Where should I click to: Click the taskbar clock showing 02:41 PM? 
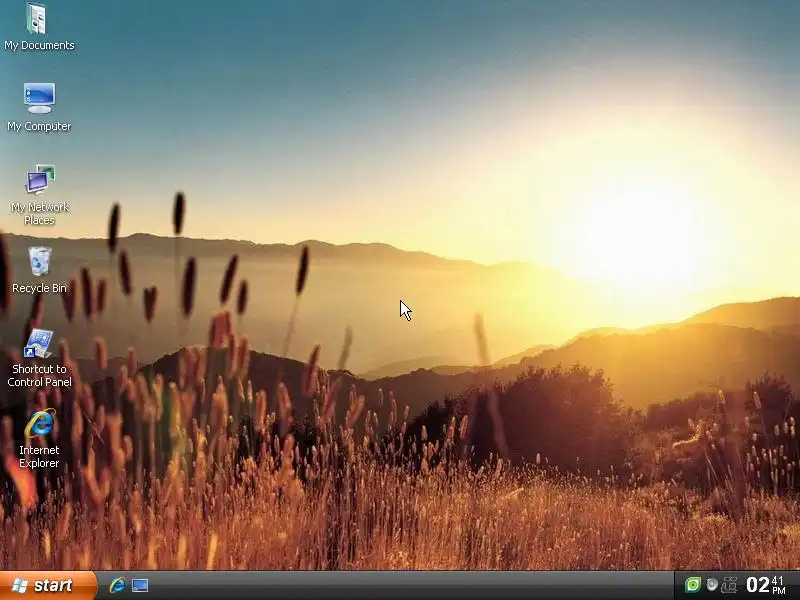pos(766,585)
